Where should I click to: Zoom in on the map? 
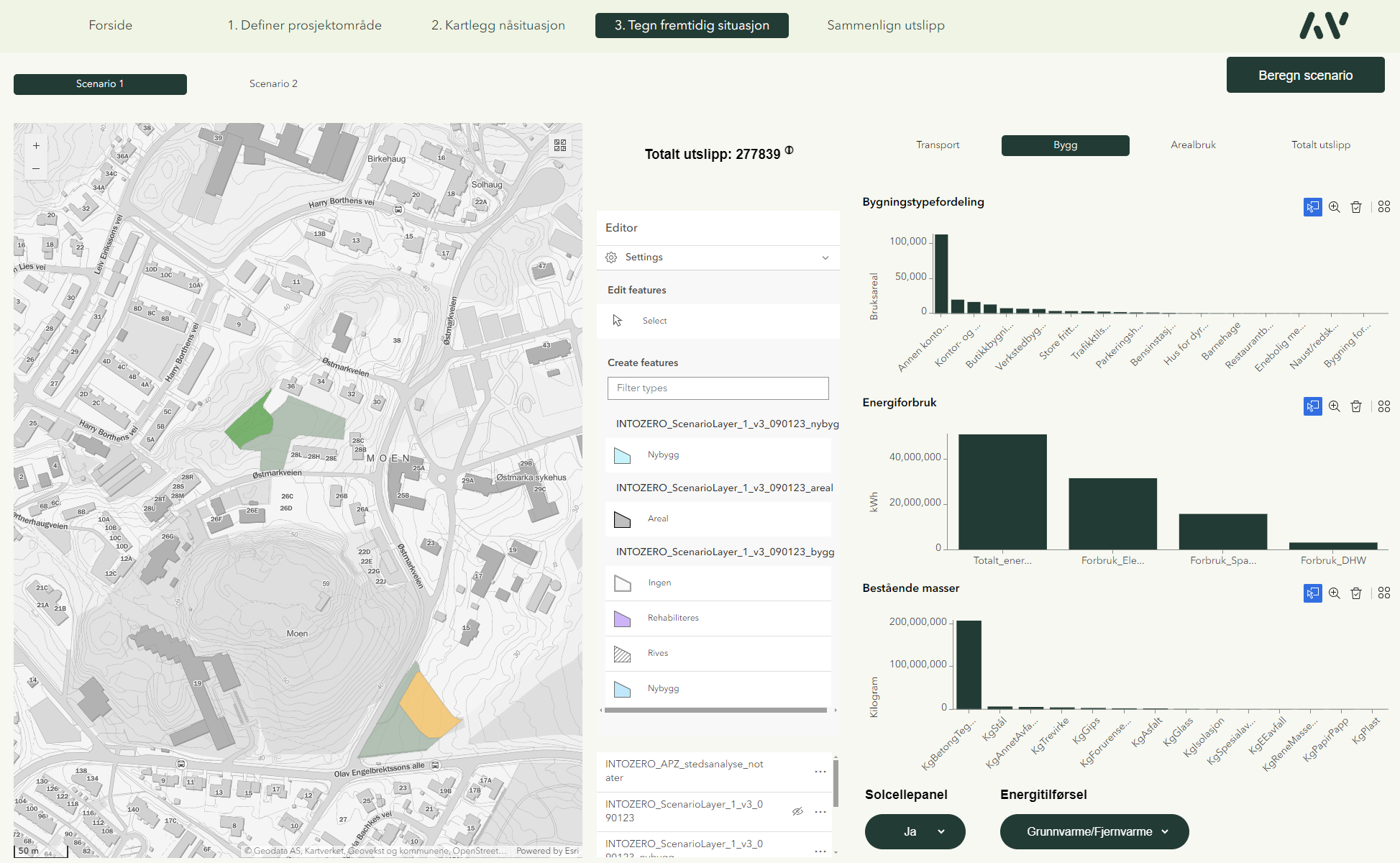[36, 145]
